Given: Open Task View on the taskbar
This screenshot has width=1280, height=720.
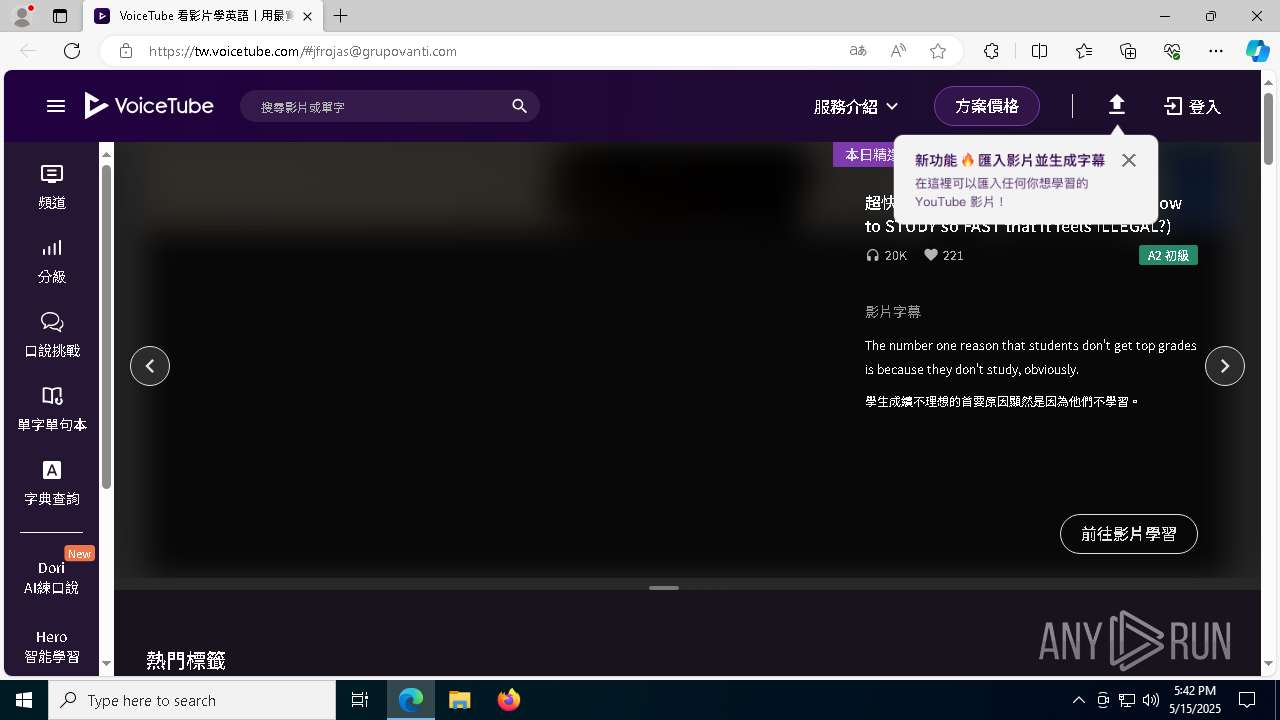Looking at the screenshot, I should click(x=360, y=700).
